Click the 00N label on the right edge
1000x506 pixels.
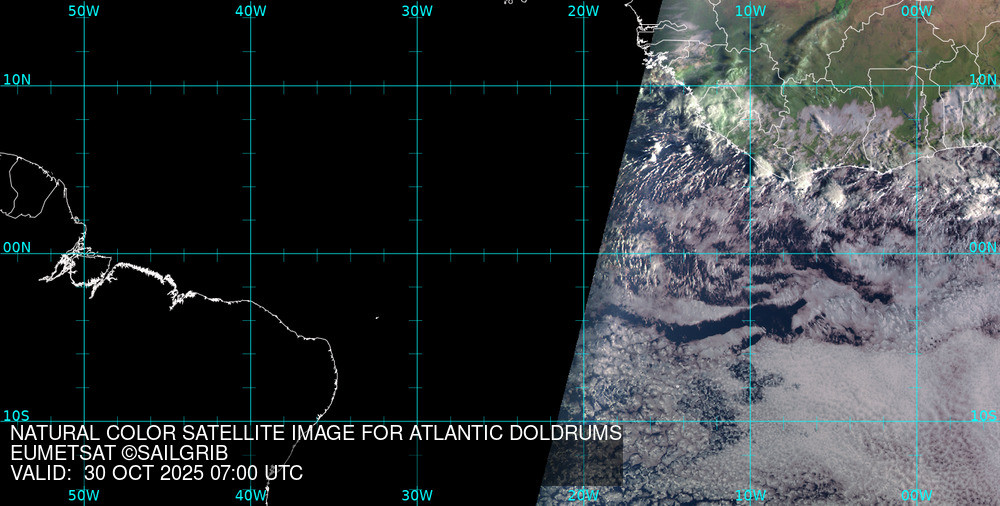pos(983,247)
